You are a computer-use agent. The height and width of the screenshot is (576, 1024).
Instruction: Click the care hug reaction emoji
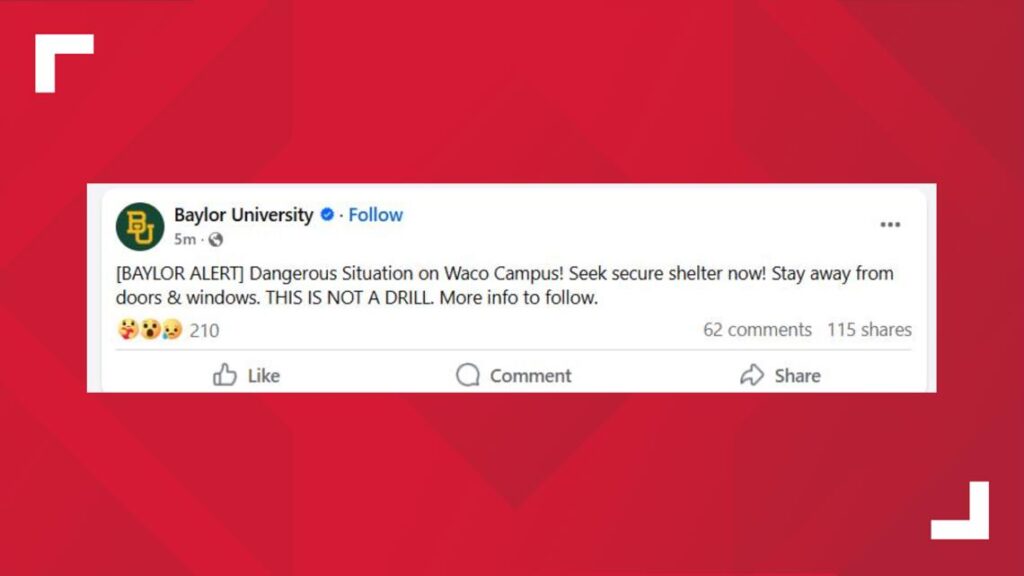point(127,330)
